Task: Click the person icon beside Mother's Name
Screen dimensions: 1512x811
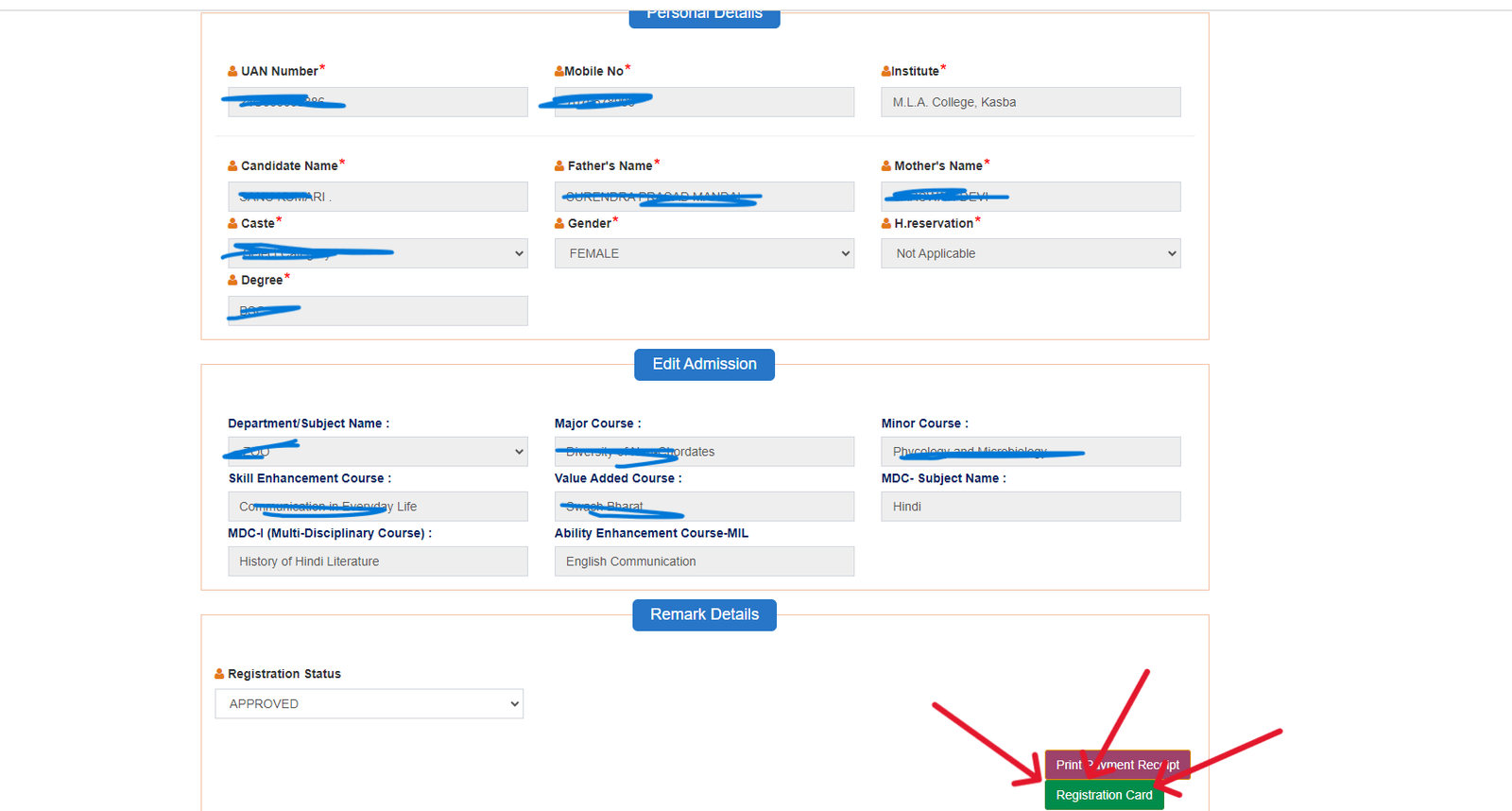Action: click(x=886, y=165)
